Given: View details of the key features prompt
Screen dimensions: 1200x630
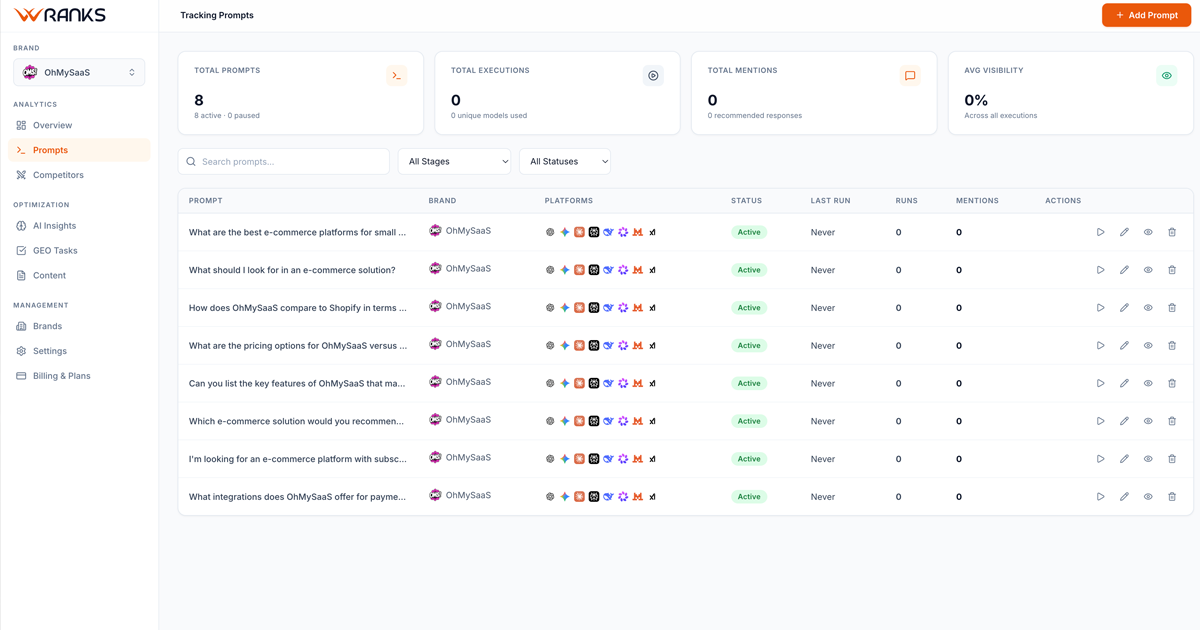Looking at the screenshot, I should (1148, 383).
